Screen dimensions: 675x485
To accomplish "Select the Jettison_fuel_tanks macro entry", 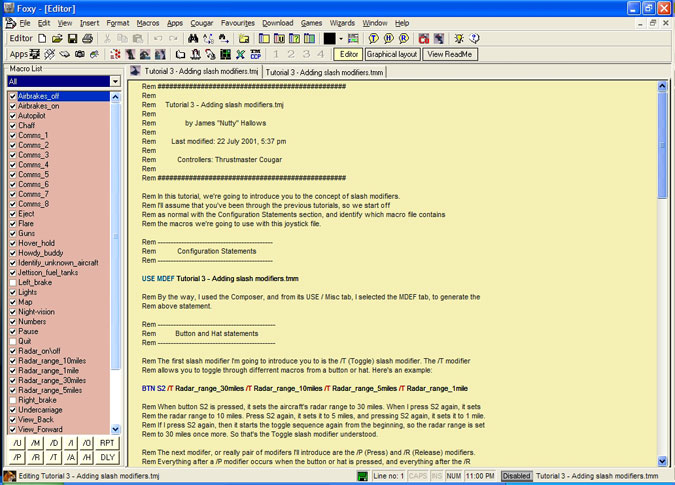I will [48, 272].
